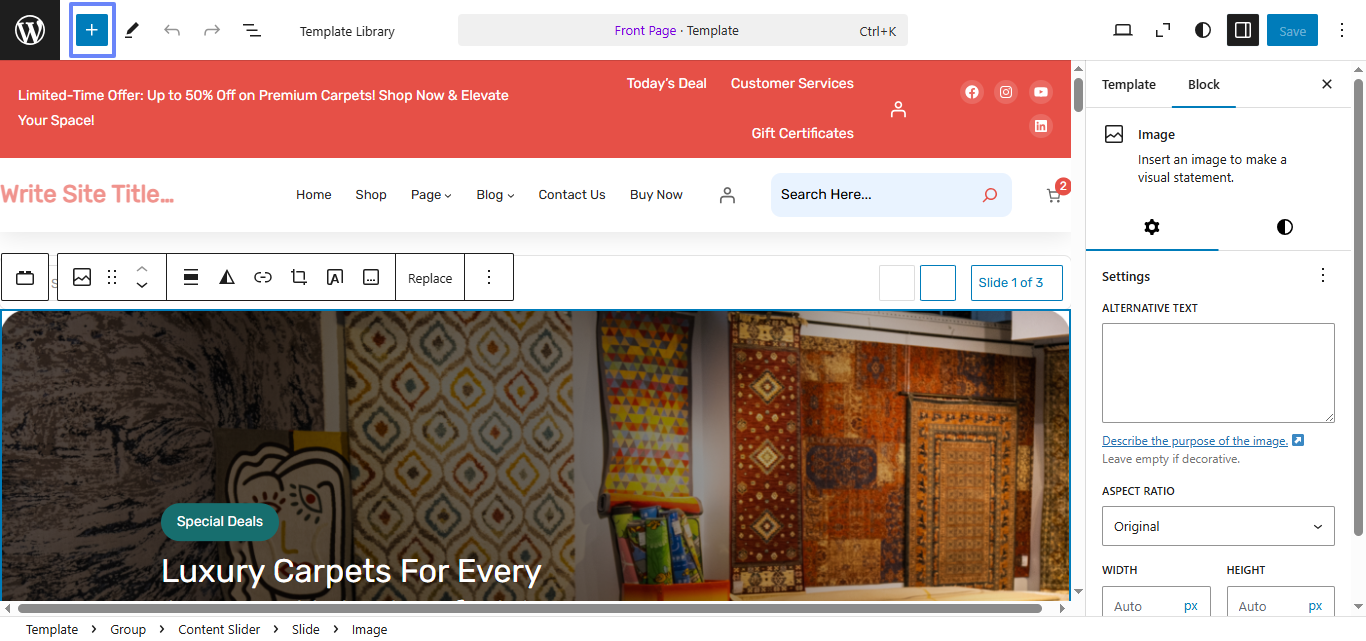
Task: Open the WordPress logo site menu
Action: click(30, 30)
